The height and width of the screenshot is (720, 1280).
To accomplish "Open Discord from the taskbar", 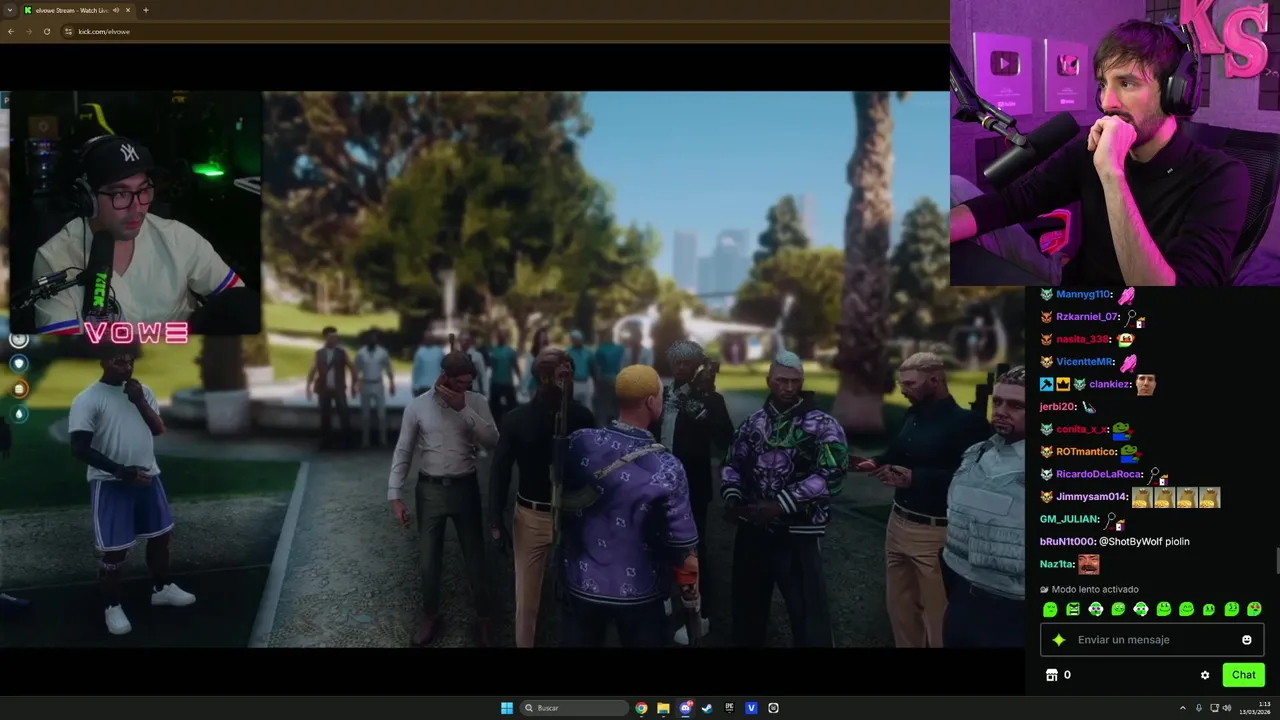I will (685, 708).
